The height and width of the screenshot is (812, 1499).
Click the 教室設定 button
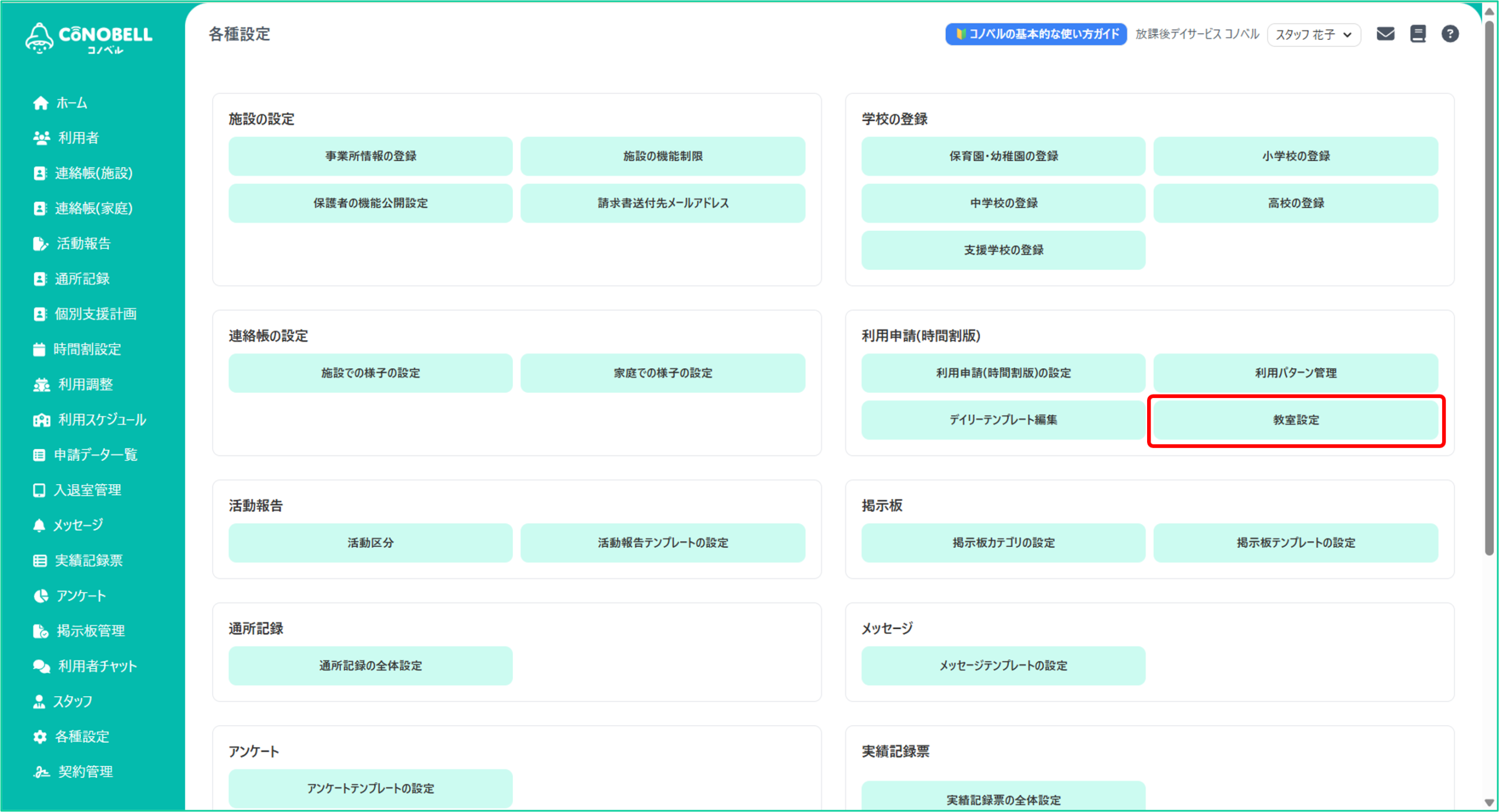pos(1295,420)
